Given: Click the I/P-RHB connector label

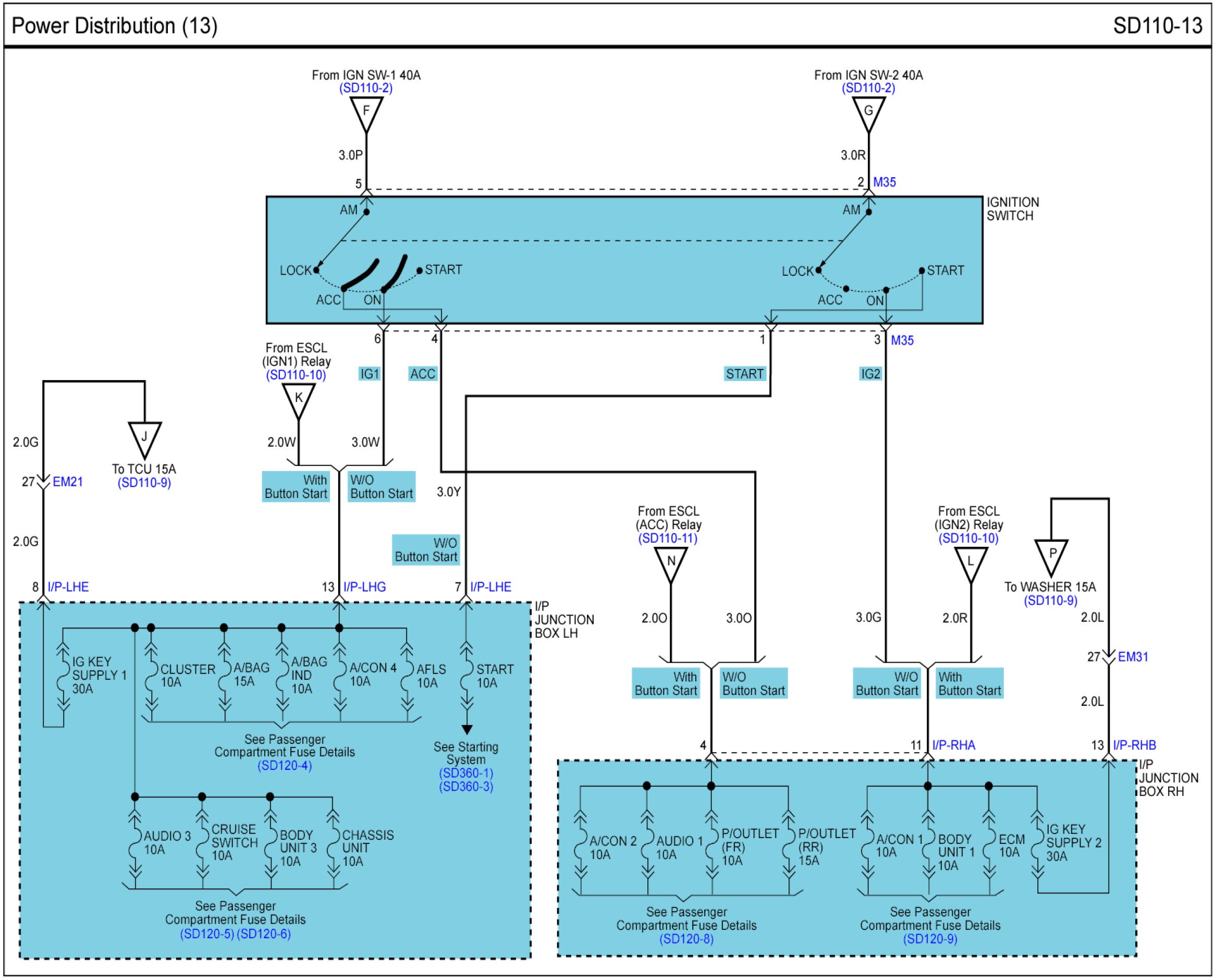Looking at the screenshot, I should point(1134,744).
